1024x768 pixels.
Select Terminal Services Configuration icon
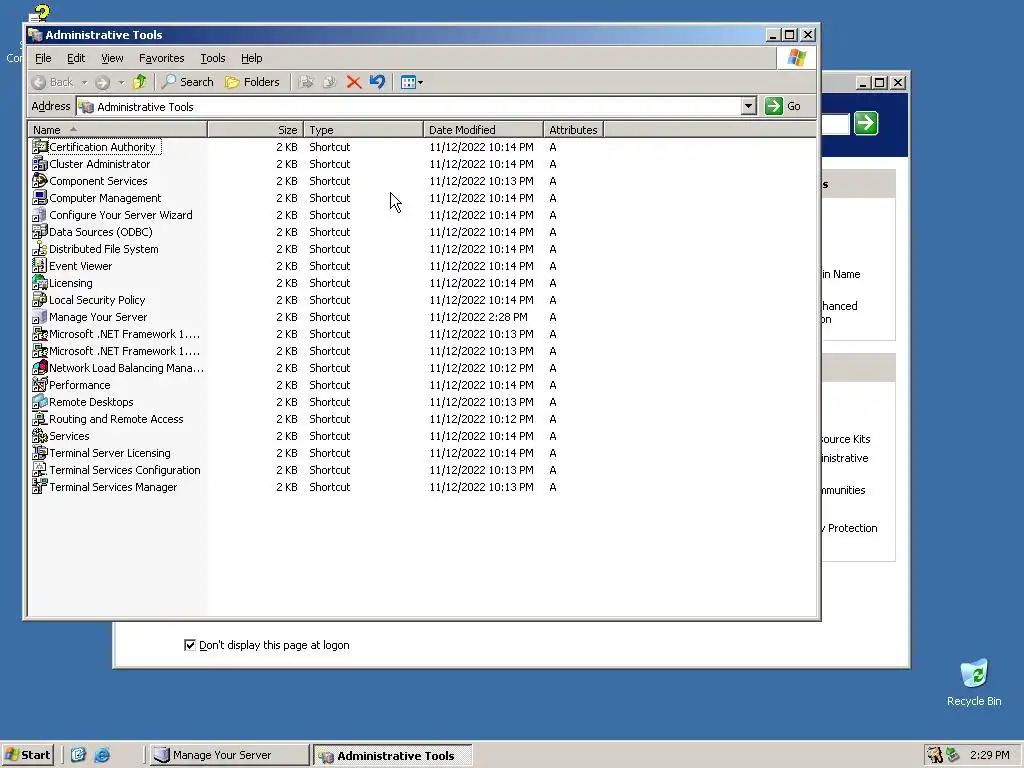(40, 470)
